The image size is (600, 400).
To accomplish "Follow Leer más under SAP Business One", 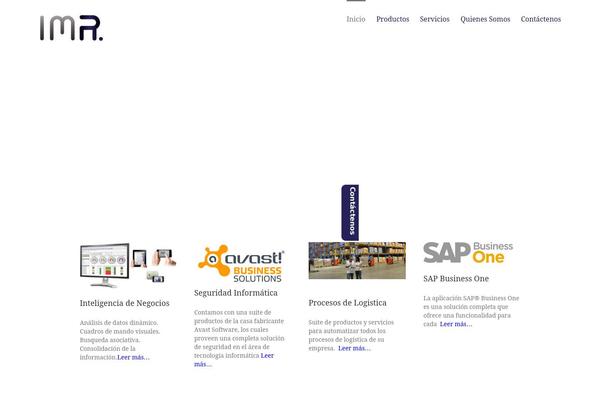I will (456, 324).
